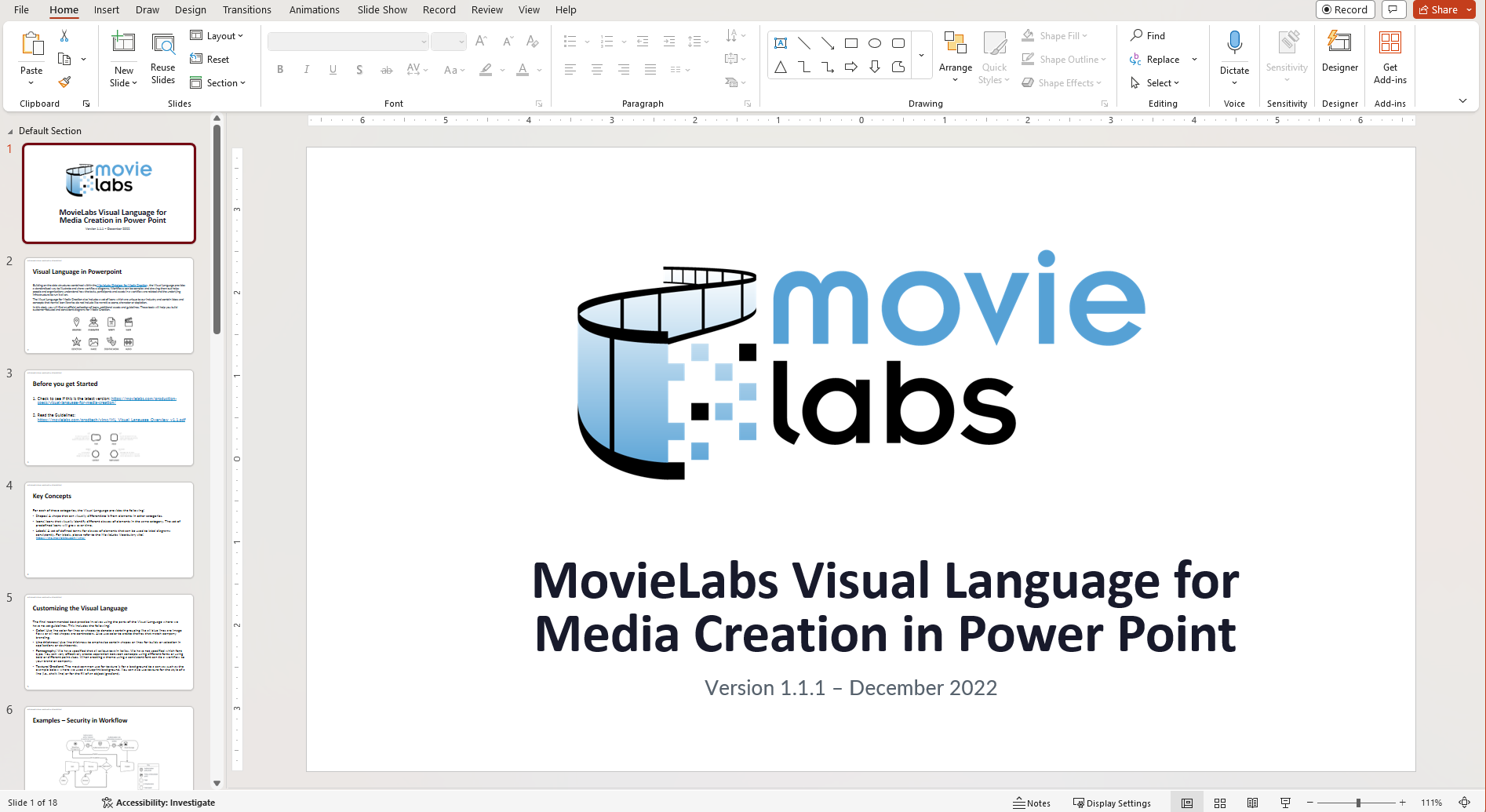Open Reuse Slides
Viewport: 1486px width, 812px height.
163,60
